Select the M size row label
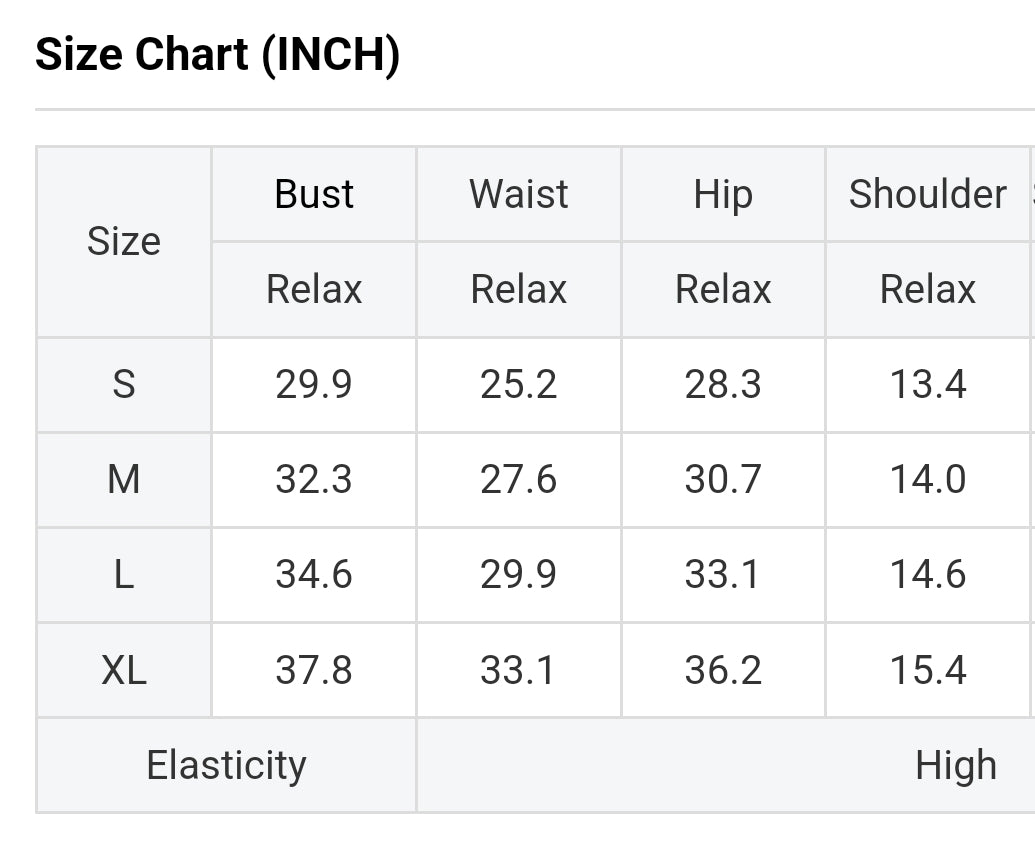This screenshot has width=1035, height=845. click(x=124, y=480)
